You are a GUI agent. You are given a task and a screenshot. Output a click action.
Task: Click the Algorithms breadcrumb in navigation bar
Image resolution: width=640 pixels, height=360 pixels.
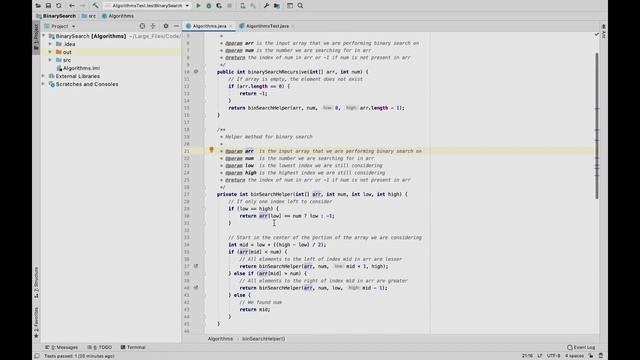click(118, 16)
